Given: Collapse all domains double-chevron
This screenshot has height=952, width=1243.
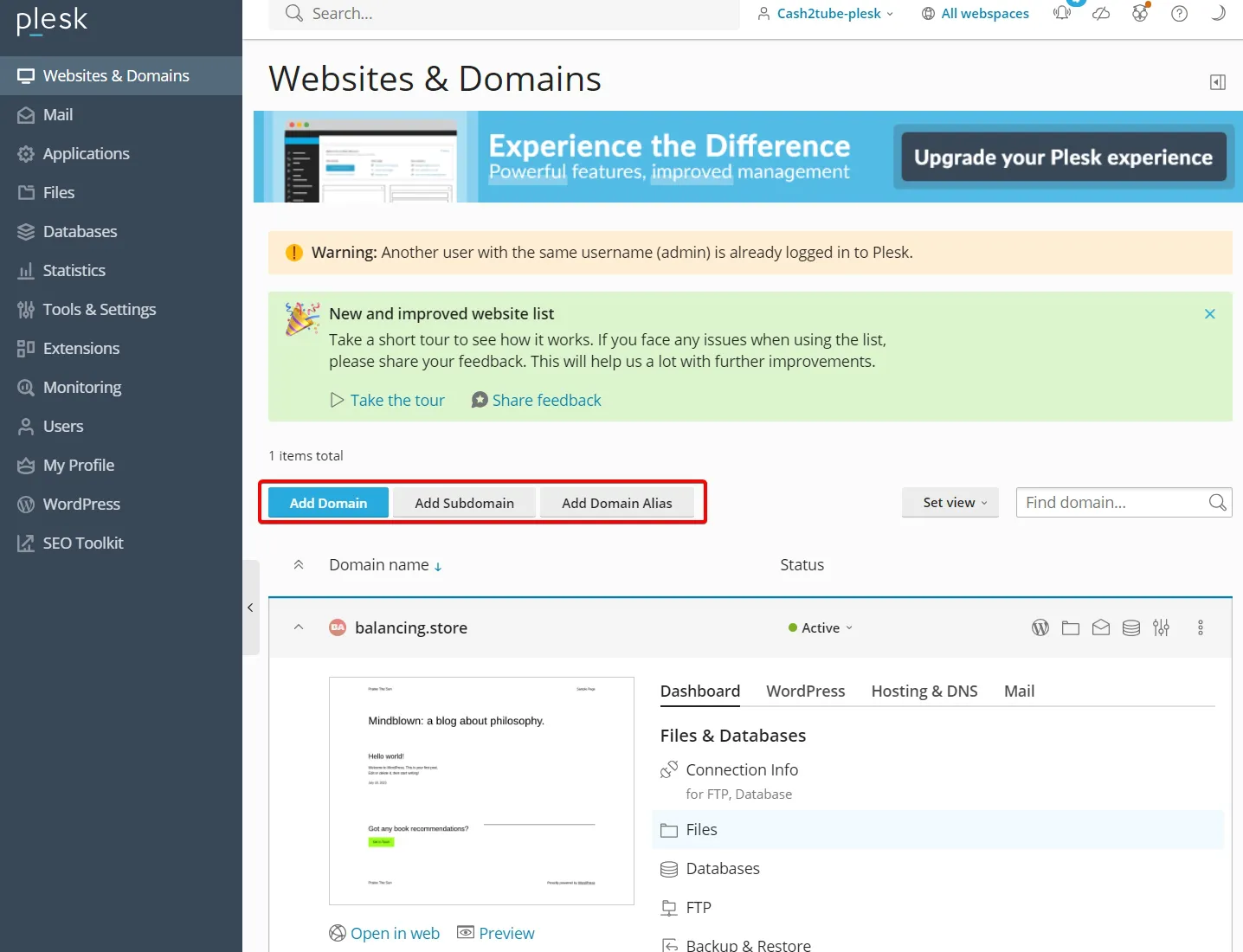Looking at the screenshot, I should 299,564.
